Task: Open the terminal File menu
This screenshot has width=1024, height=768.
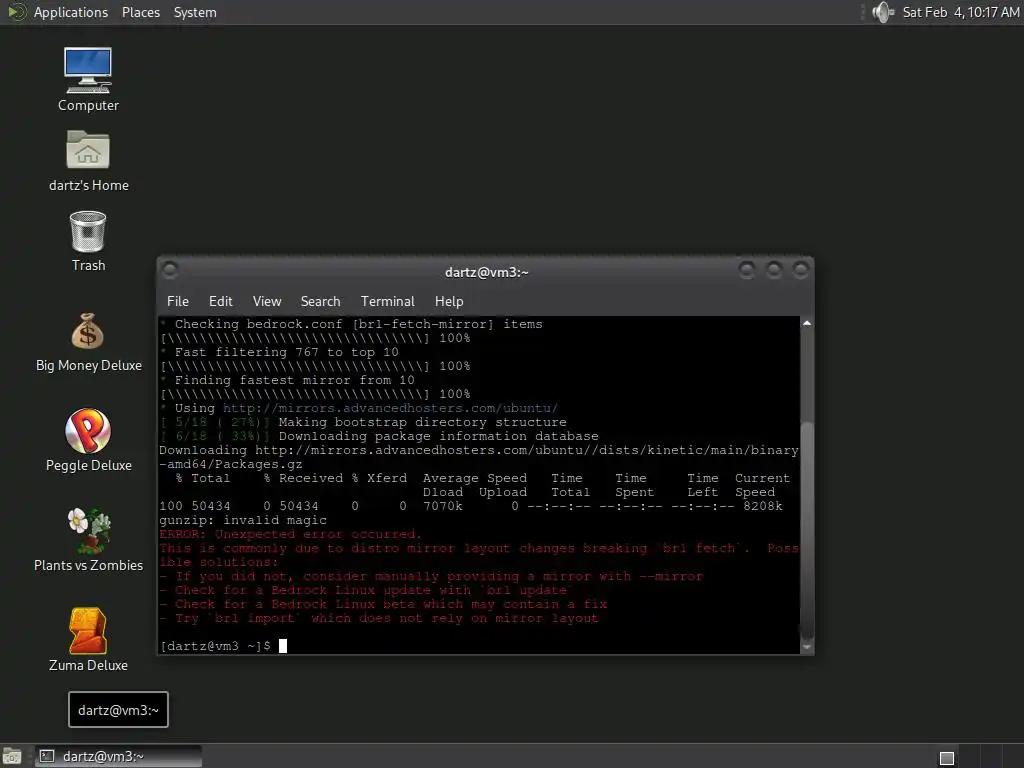Action: click(x=178, y=301)
